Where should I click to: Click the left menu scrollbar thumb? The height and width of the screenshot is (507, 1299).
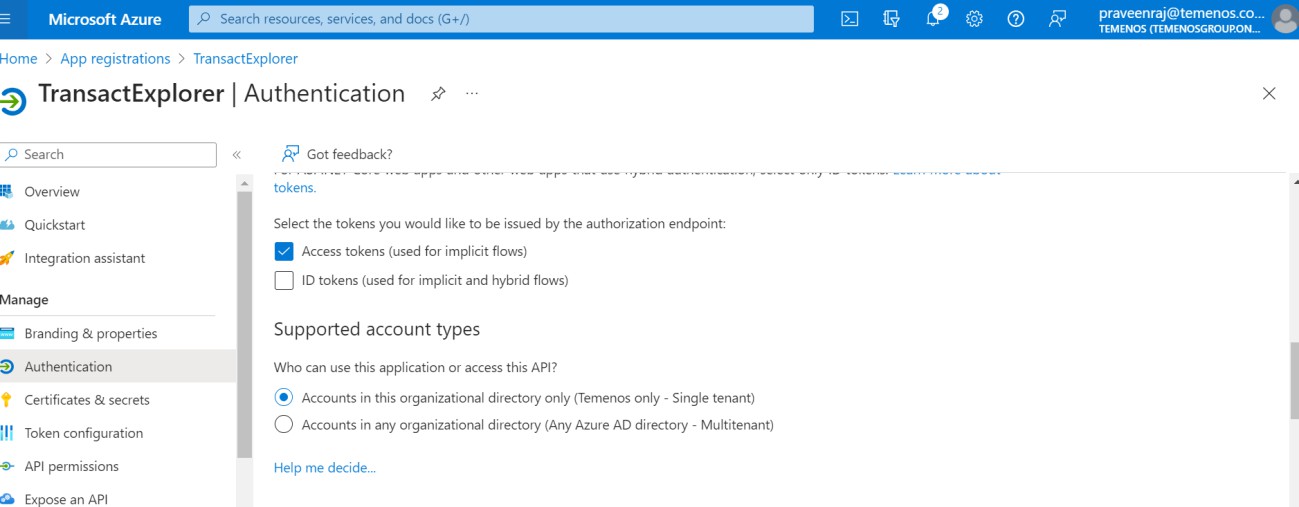point(244,324)
